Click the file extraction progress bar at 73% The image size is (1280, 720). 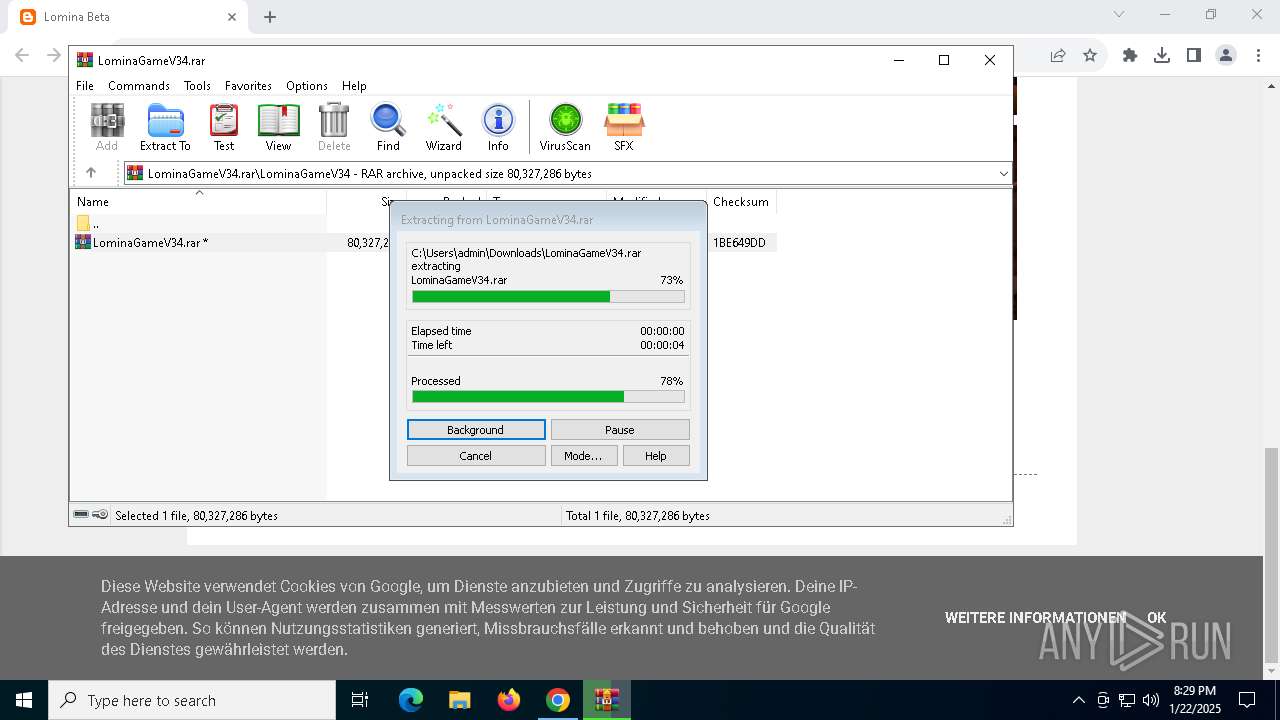coord(548,297)
